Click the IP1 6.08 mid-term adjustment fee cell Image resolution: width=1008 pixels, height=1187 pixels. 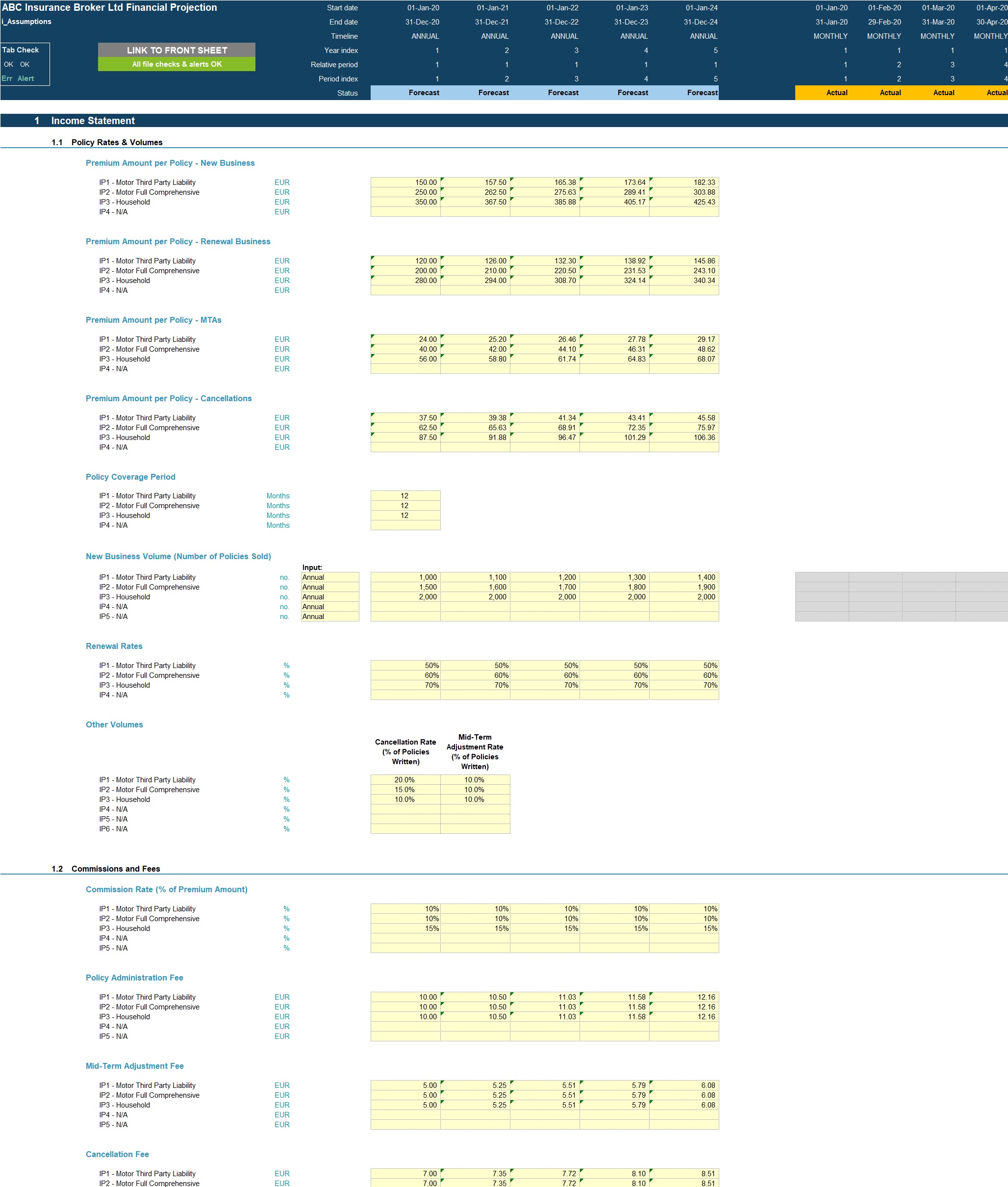click(684, 1085)
